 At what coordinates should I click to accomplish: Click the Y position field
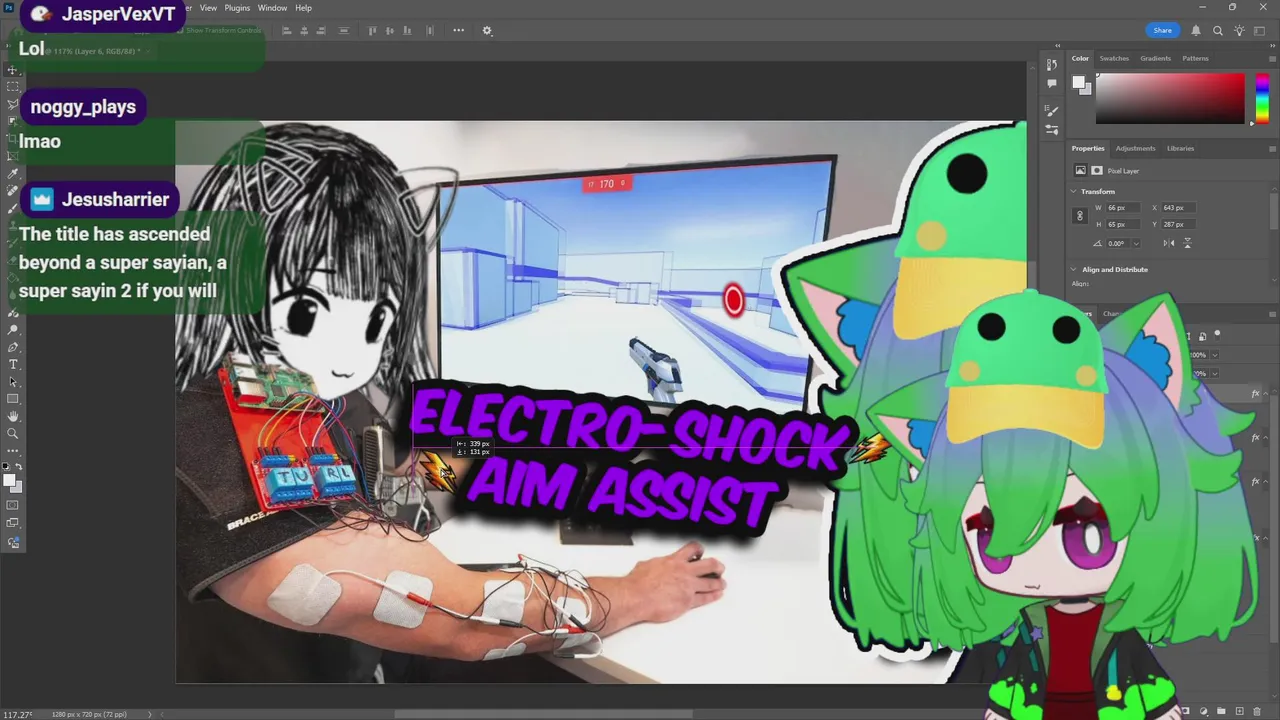pyautogui.click(x=1177, y=224)
